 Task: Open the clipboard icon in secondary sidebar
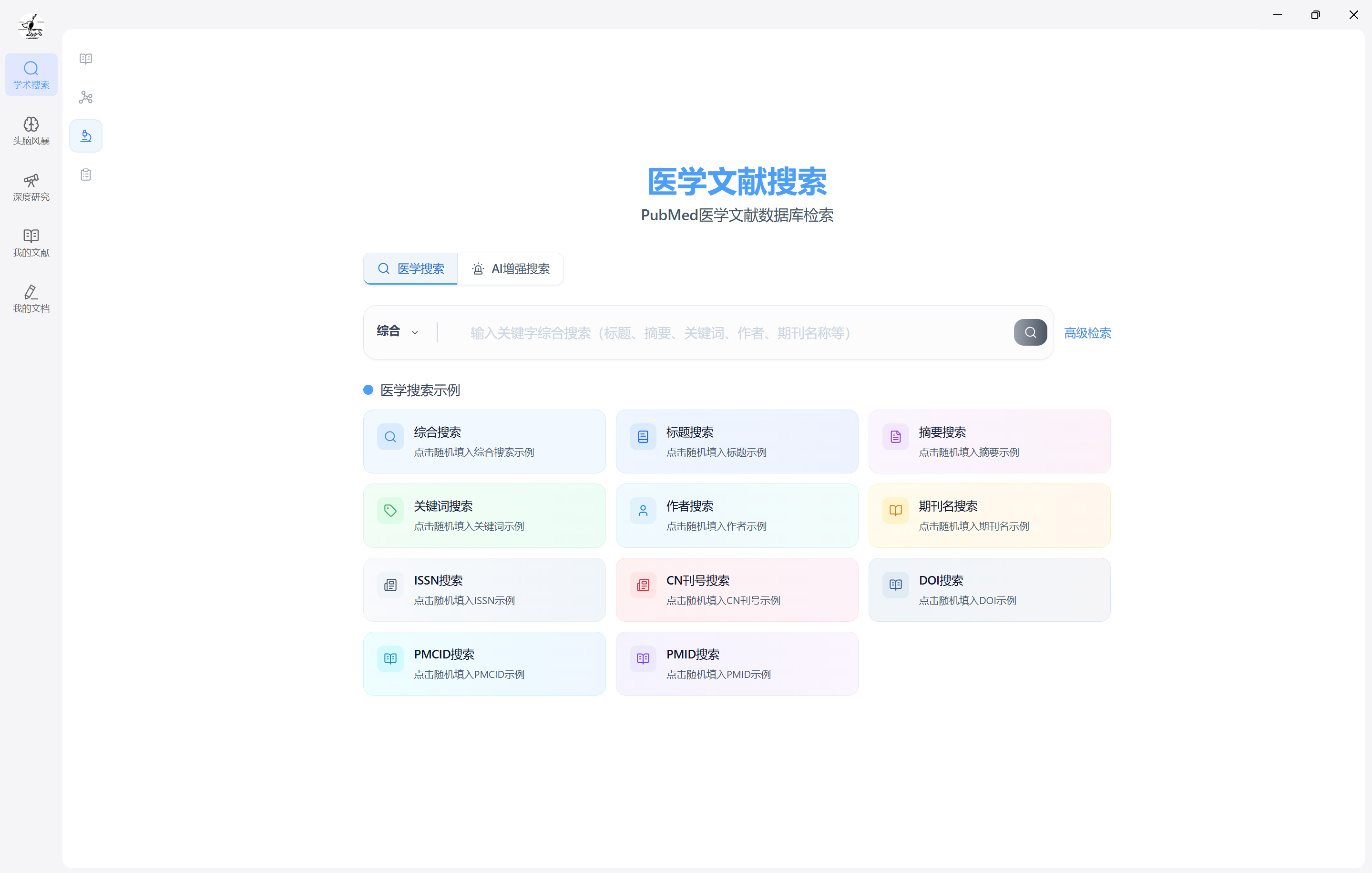point(85,175)
